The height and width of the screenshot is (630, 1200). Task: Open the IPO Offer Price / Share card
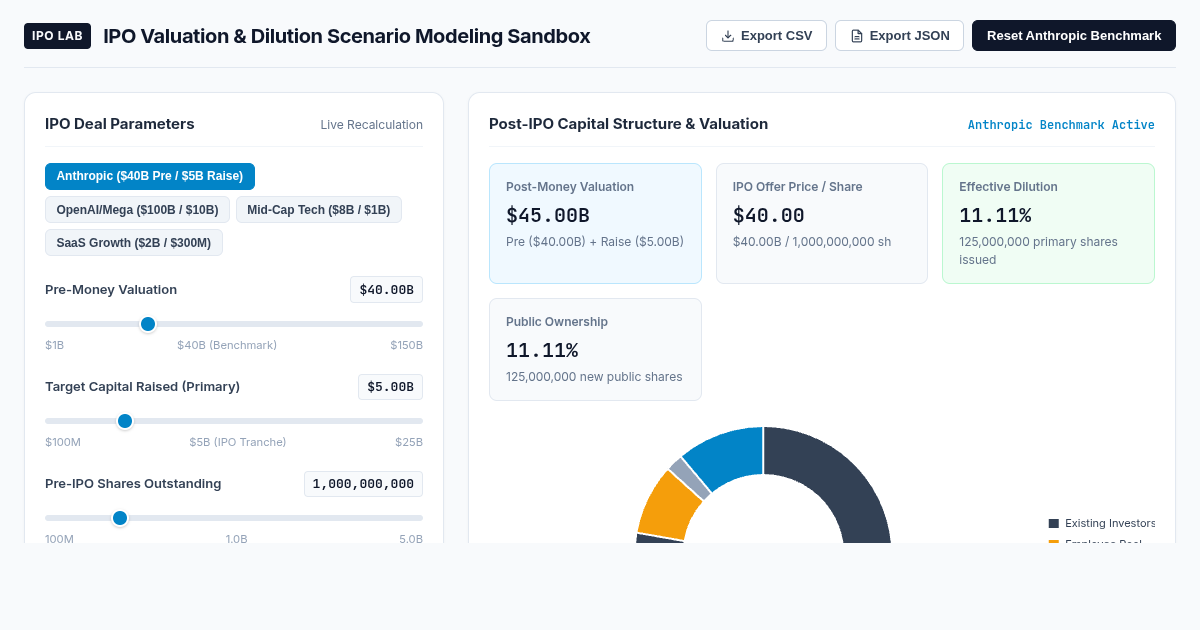(x=822, y=223)
